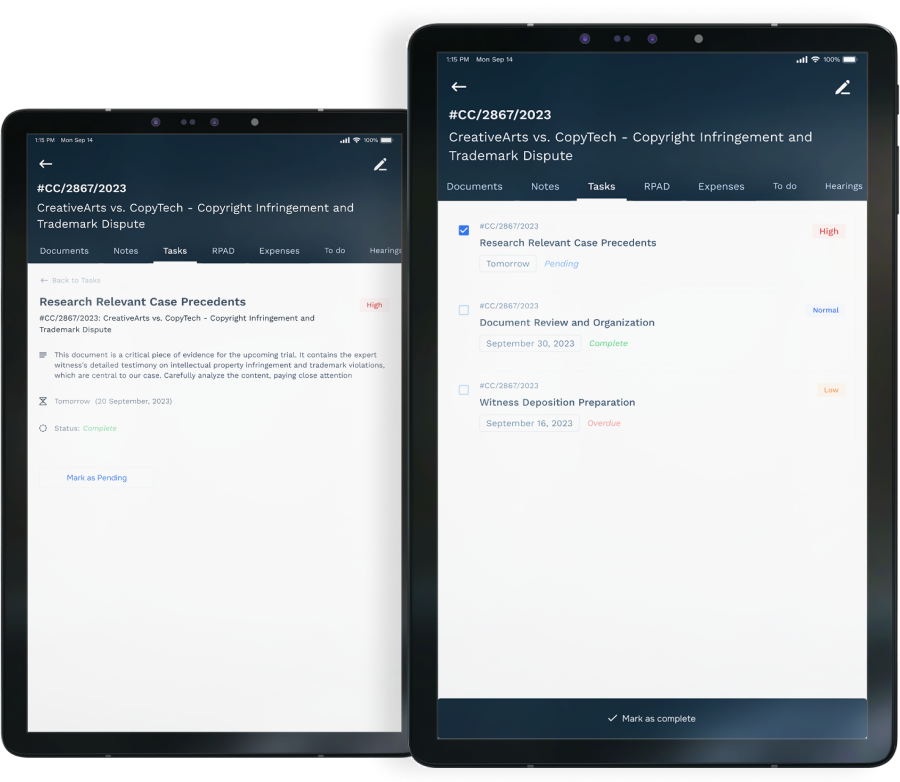The height and width of the screenshot is (782, 900).
Task: Open the Documents tab on the left tablet
Action: pyautogui.click(x=64, y=251)
